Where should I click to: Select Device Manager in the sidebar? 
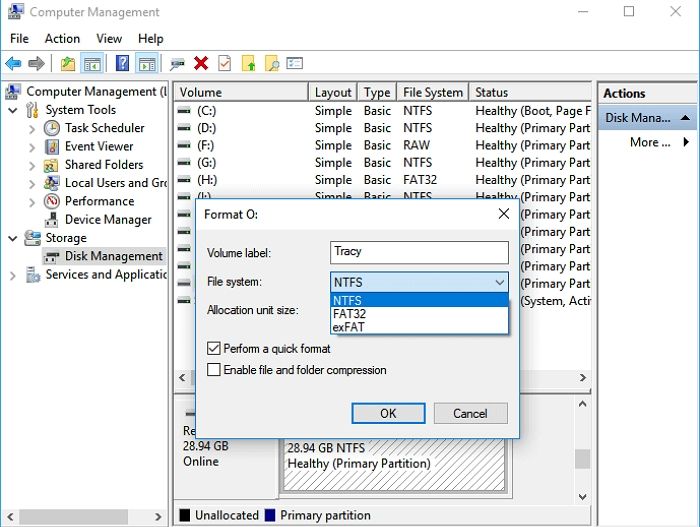click(108, 219)
